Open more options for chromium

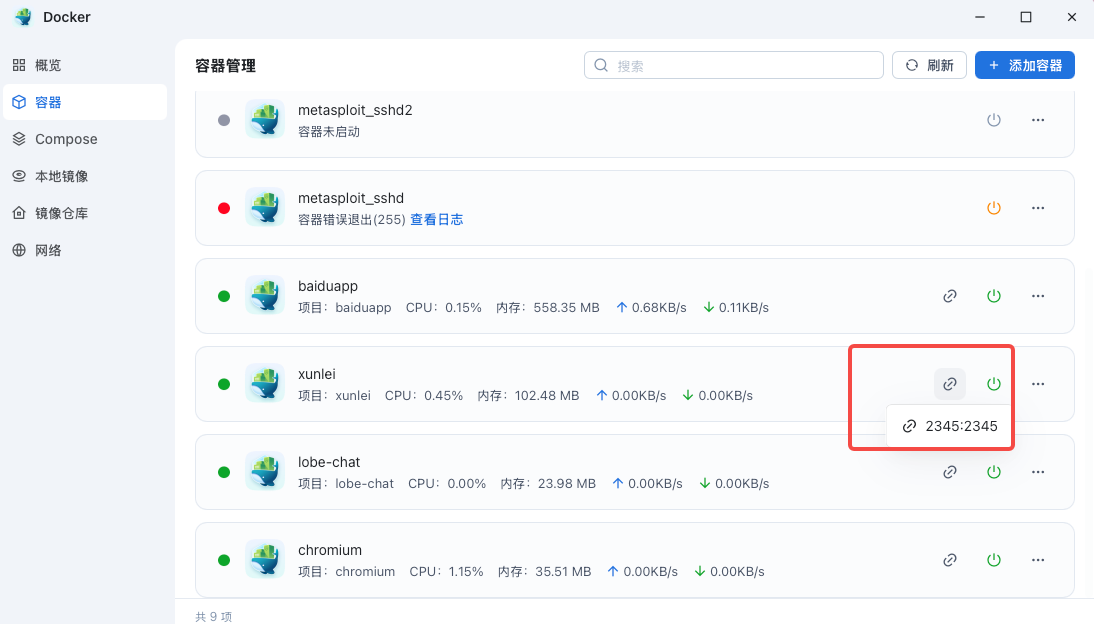point(1038,560)
